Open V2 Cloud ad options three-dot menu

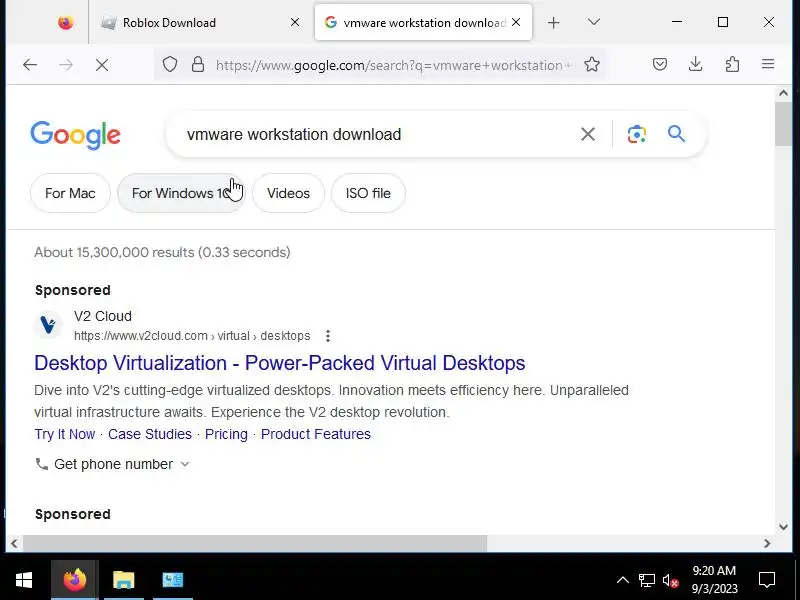[328, 336]
